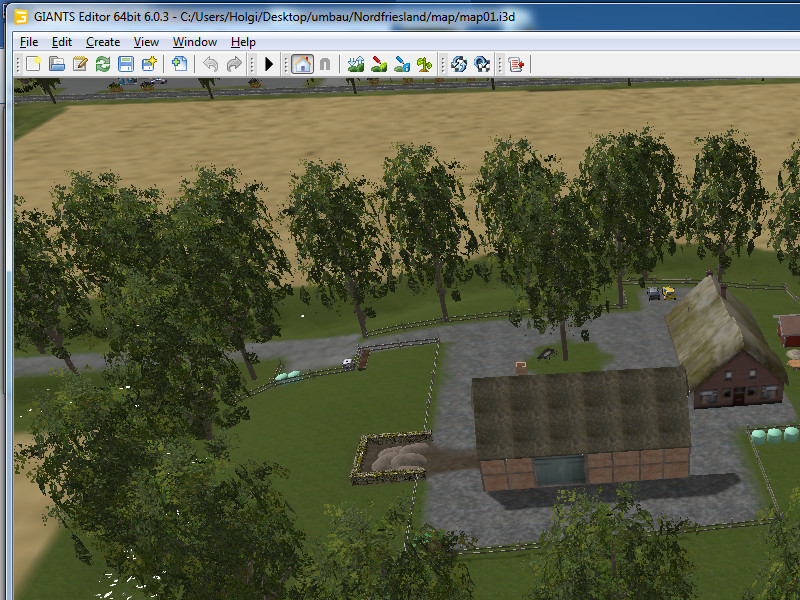This screenshot has height=600, width=800.
Task: Open the Edit menu
Action: coord(62,42)
